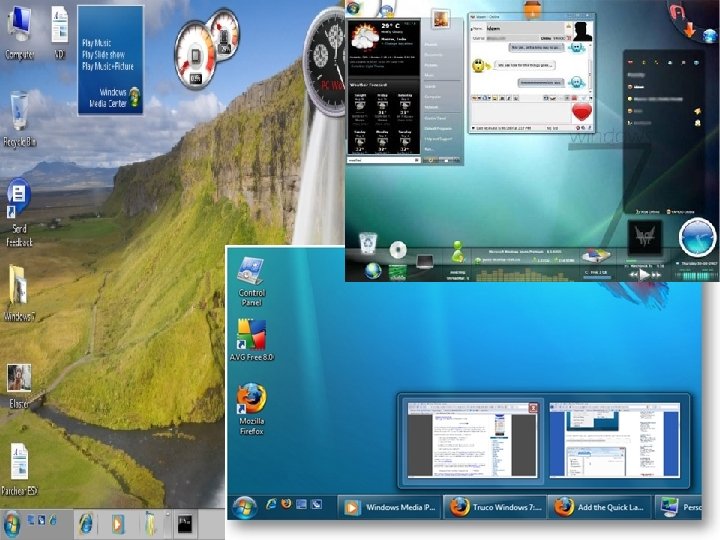720x540 pixels.
Task: Click the start menu search box
Action: point(383,160)
